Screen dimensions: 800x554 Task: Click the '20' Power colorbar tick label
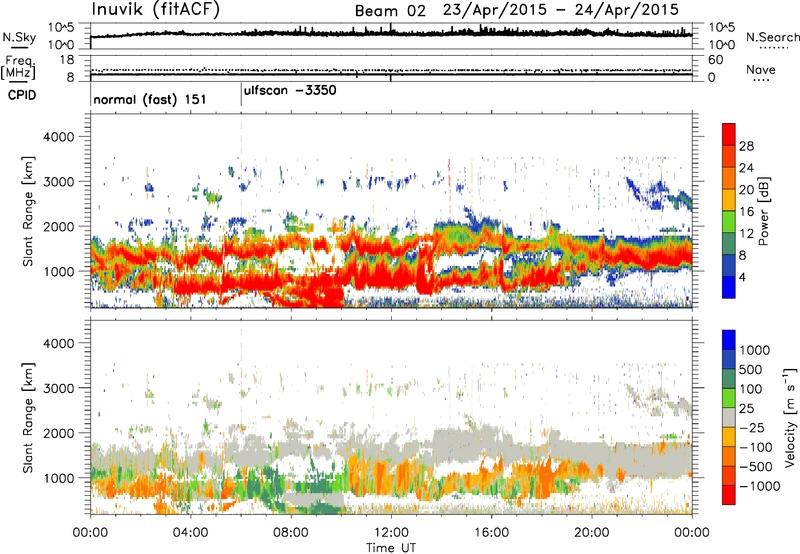point(746,190)
